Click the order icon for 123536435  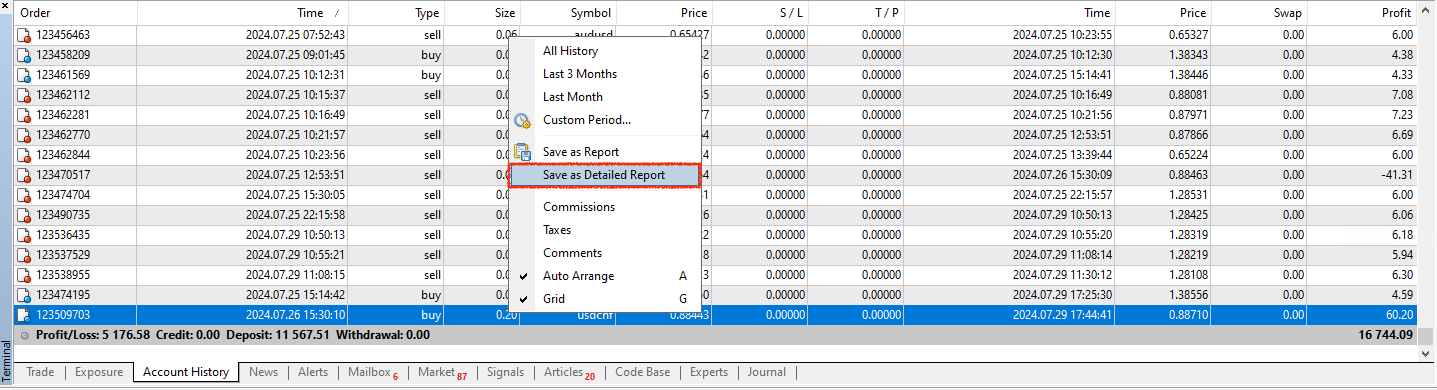[x=23, y=235]
